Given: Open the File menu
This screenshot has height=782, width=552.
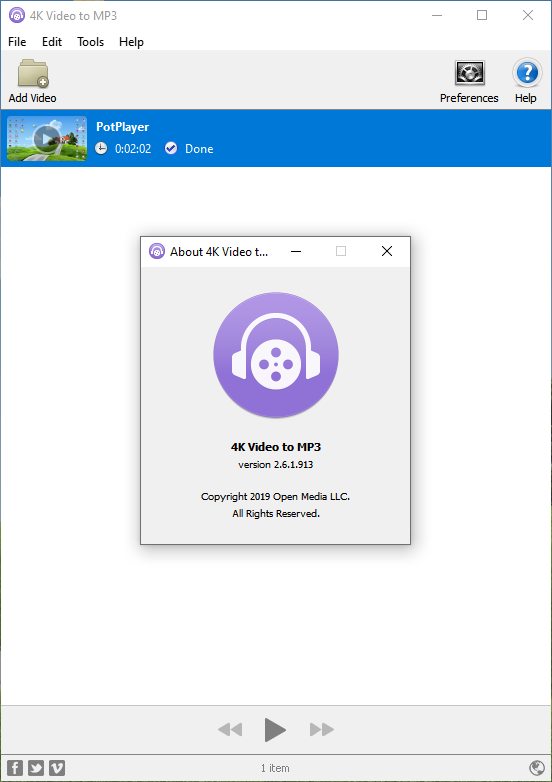Looking at the screenshot, I should click(17, 42).
